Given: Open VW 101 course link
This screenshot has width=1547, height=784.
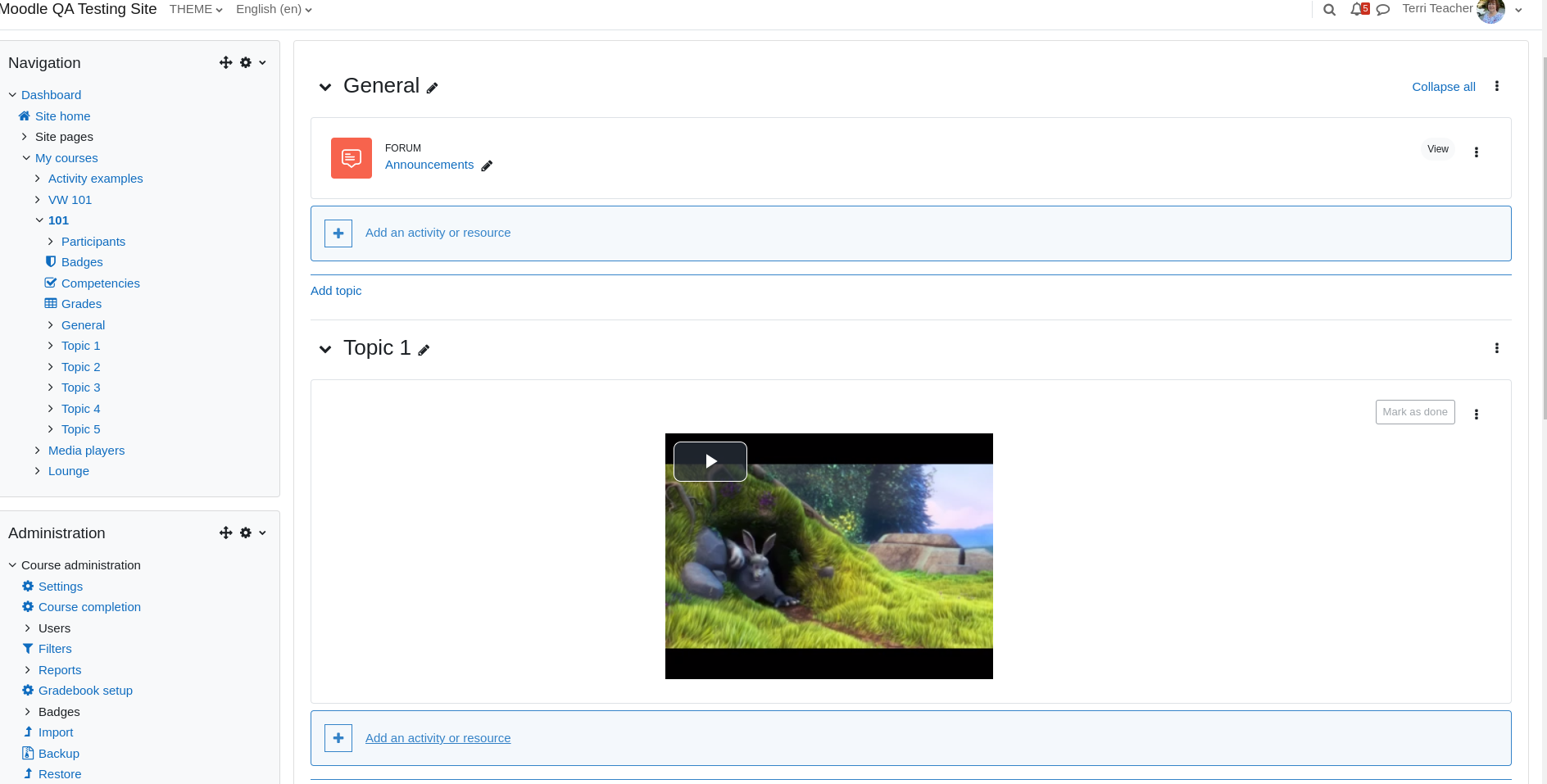Looking at the screenshot, I should (x=70, y=200).
